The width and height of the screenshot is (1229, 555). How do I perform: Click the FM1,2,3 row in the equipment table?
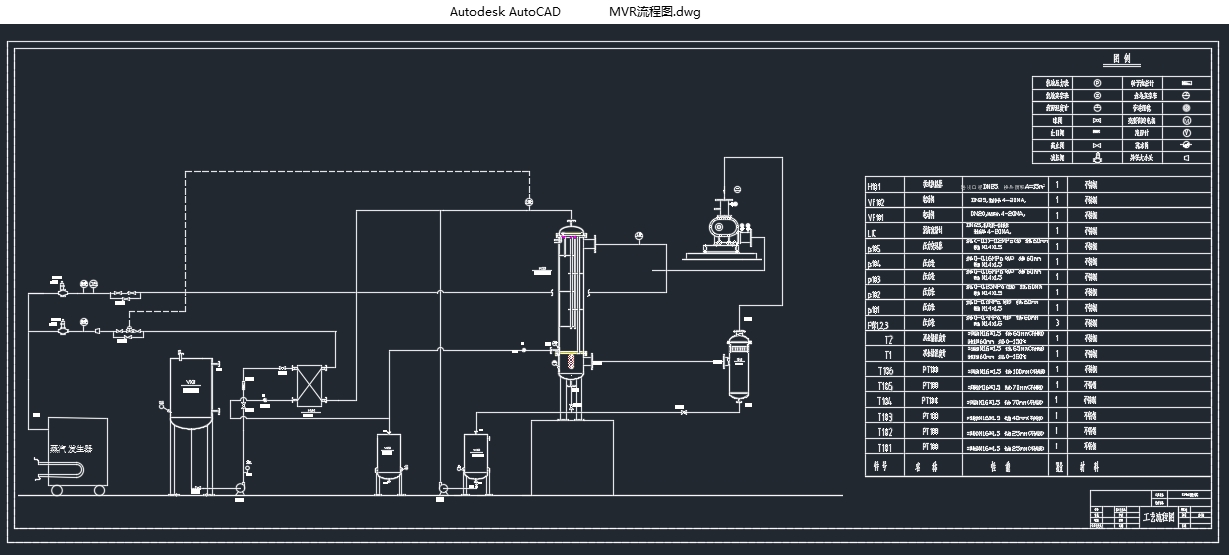(x=878, y=324)
